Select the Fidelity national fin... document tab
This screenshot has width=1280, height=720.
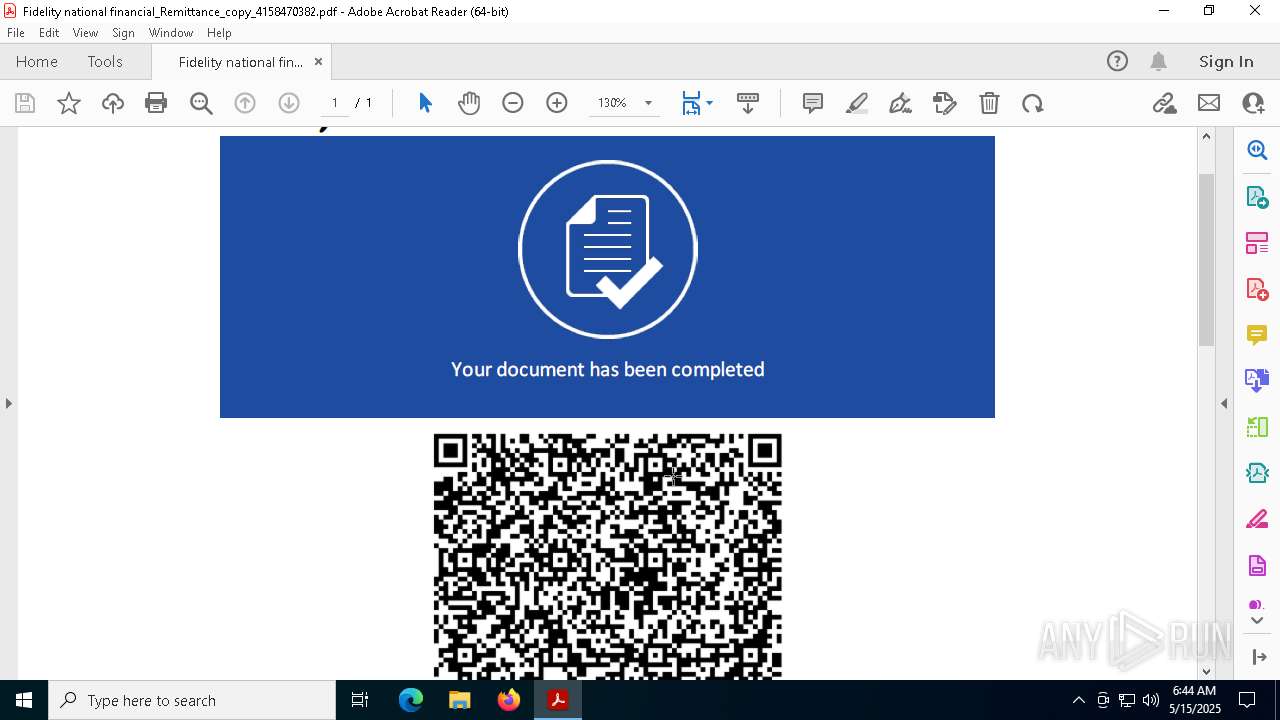click(x=240, y=62)
